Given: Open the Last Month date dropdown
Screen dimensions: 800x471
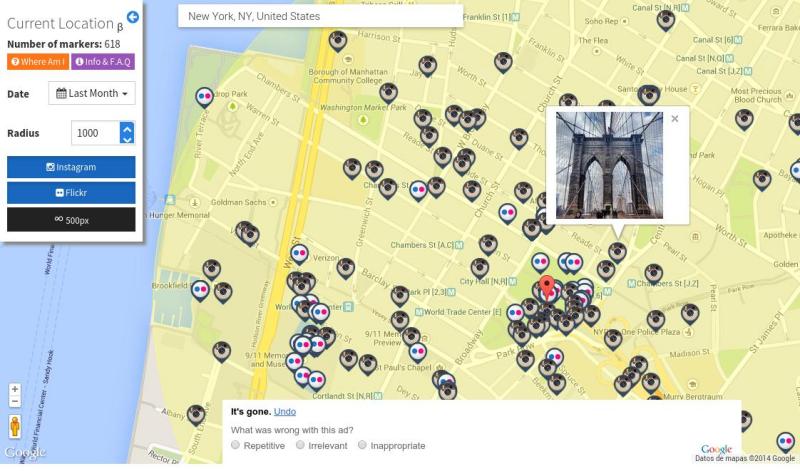Looking at the screenshot, I should tap(92, 93).
